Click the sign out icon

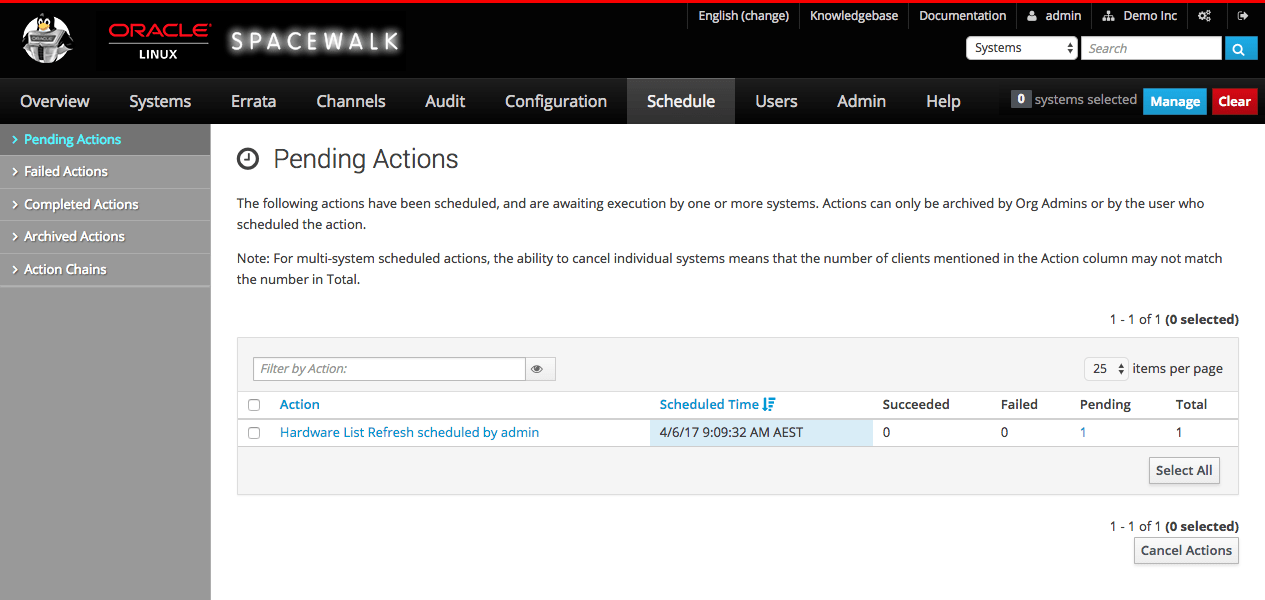point(1243,16)
